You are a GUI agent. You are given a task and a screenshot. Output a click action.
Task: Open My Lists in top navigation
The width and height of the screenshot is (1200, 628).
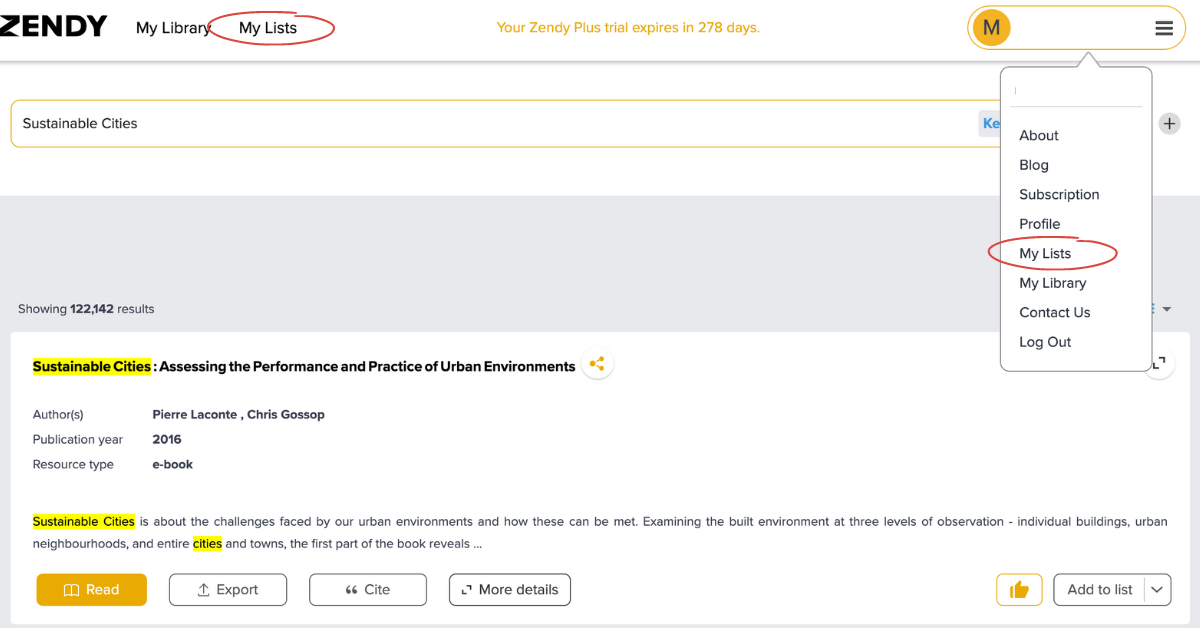268,28
